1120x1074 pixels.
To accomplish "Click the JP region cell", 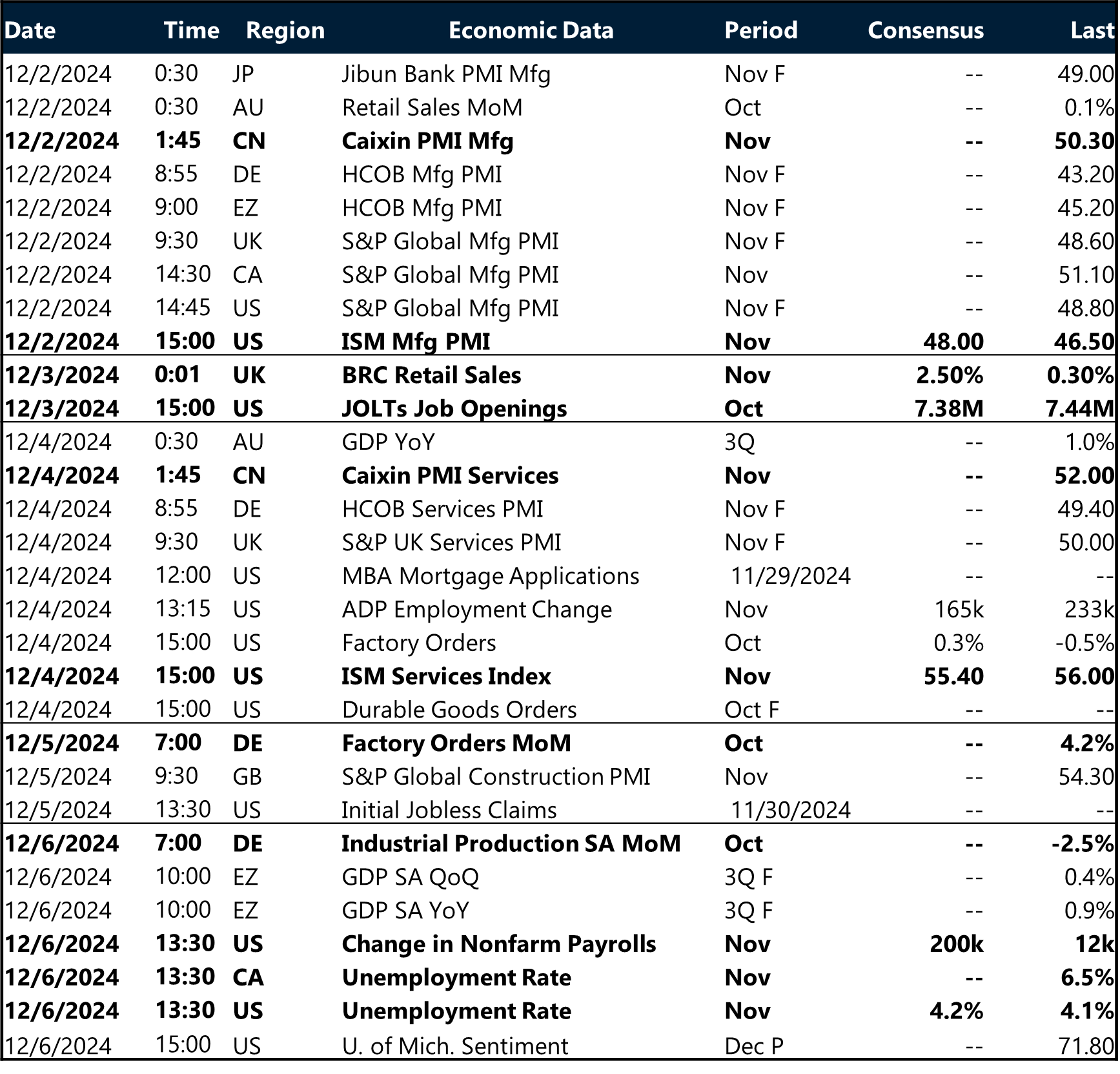I will (243, 74).
